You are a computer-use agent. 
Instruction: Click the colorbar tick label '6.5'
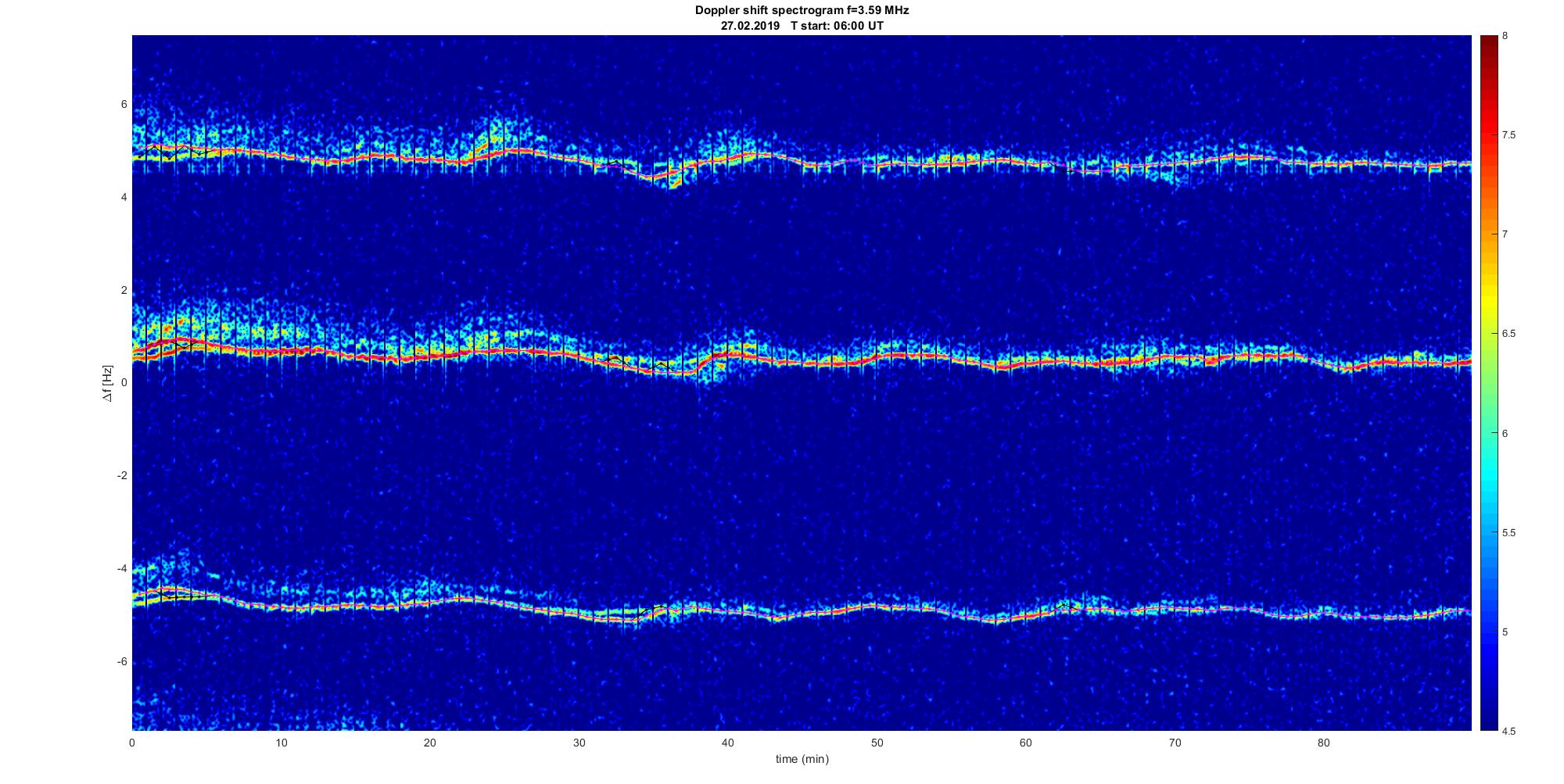pos(1508,334)
